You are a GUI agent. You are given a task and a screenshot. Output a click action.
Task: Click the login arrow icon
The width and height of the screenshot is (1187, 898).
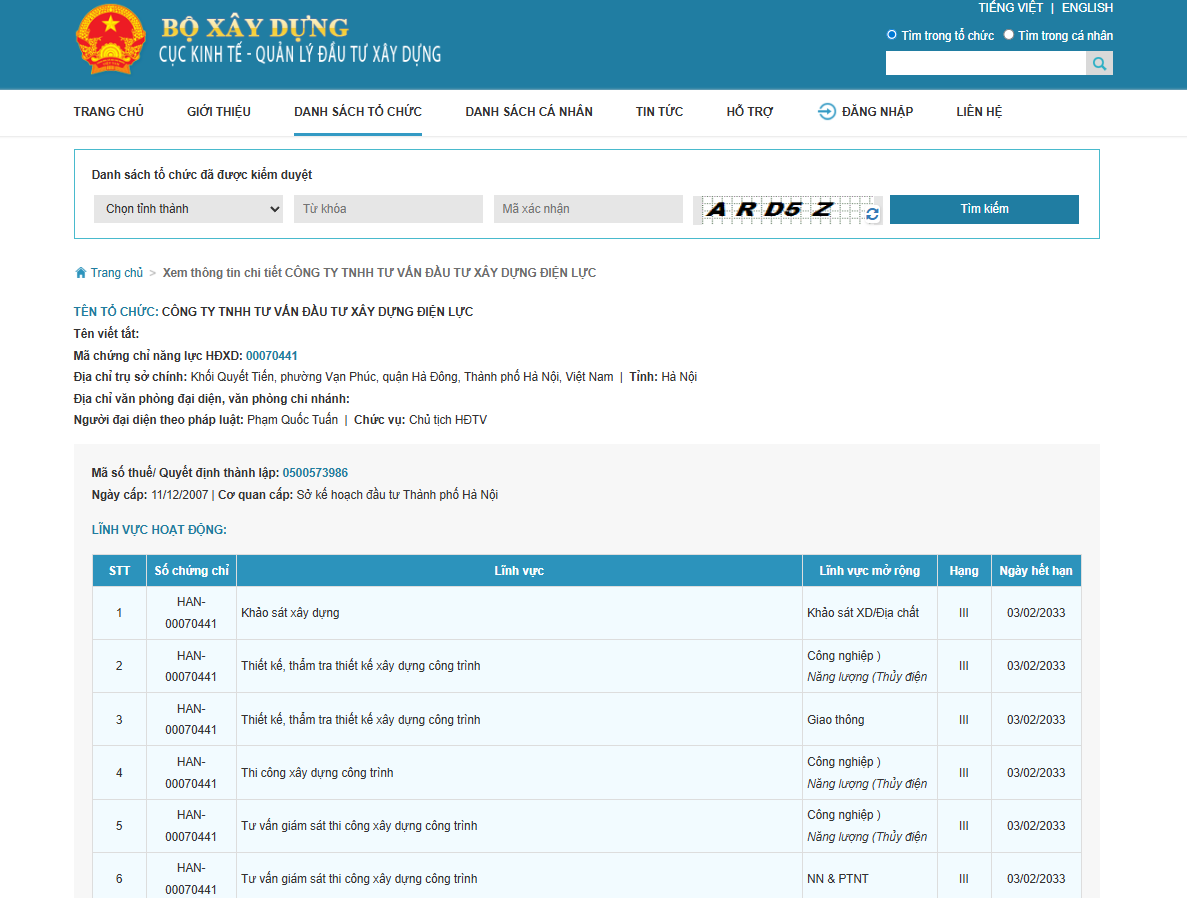tap(827, 111)
